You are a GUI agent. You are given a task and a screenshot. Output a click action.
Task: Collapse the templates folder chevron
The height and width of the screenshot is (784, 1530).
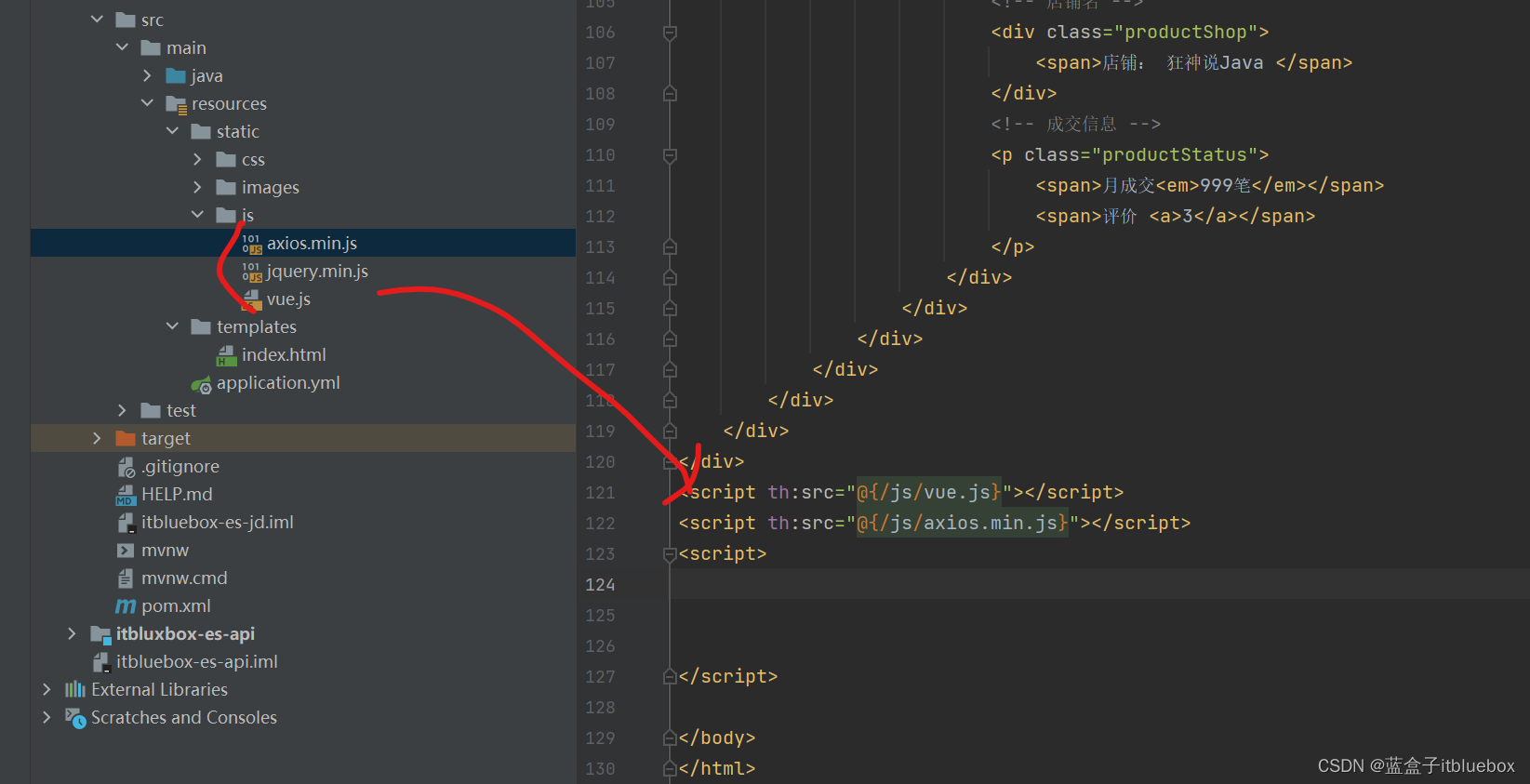(x=172, y=326)
